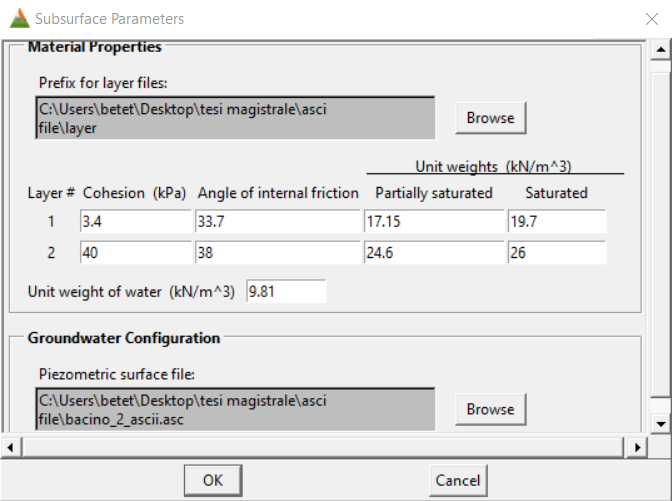The image size is (672, 501).
Task: Edit the unit weight of water field
Action: click(x=286, y=292)
